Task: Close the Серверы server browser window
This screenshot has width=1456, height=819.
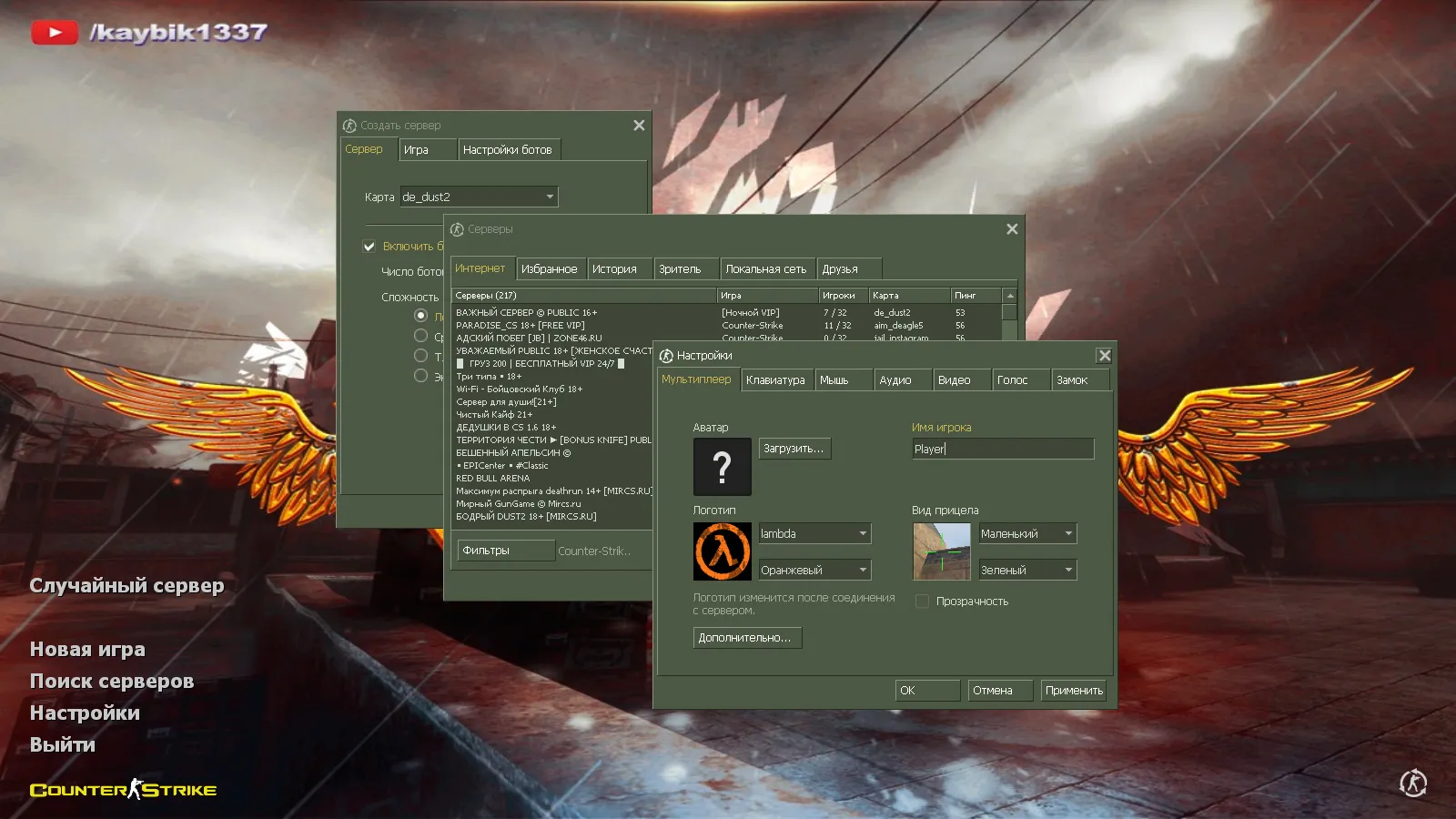Action: point(1012,229)
